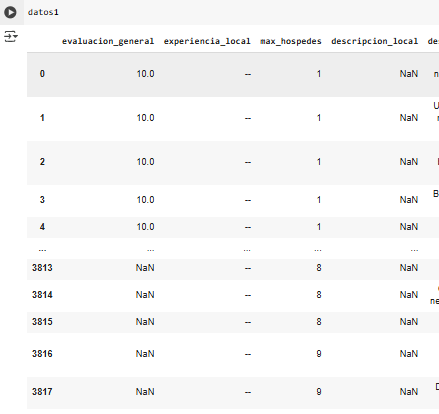Click row index 2 label
Screen dimensions: 439x414
point(42,162)
